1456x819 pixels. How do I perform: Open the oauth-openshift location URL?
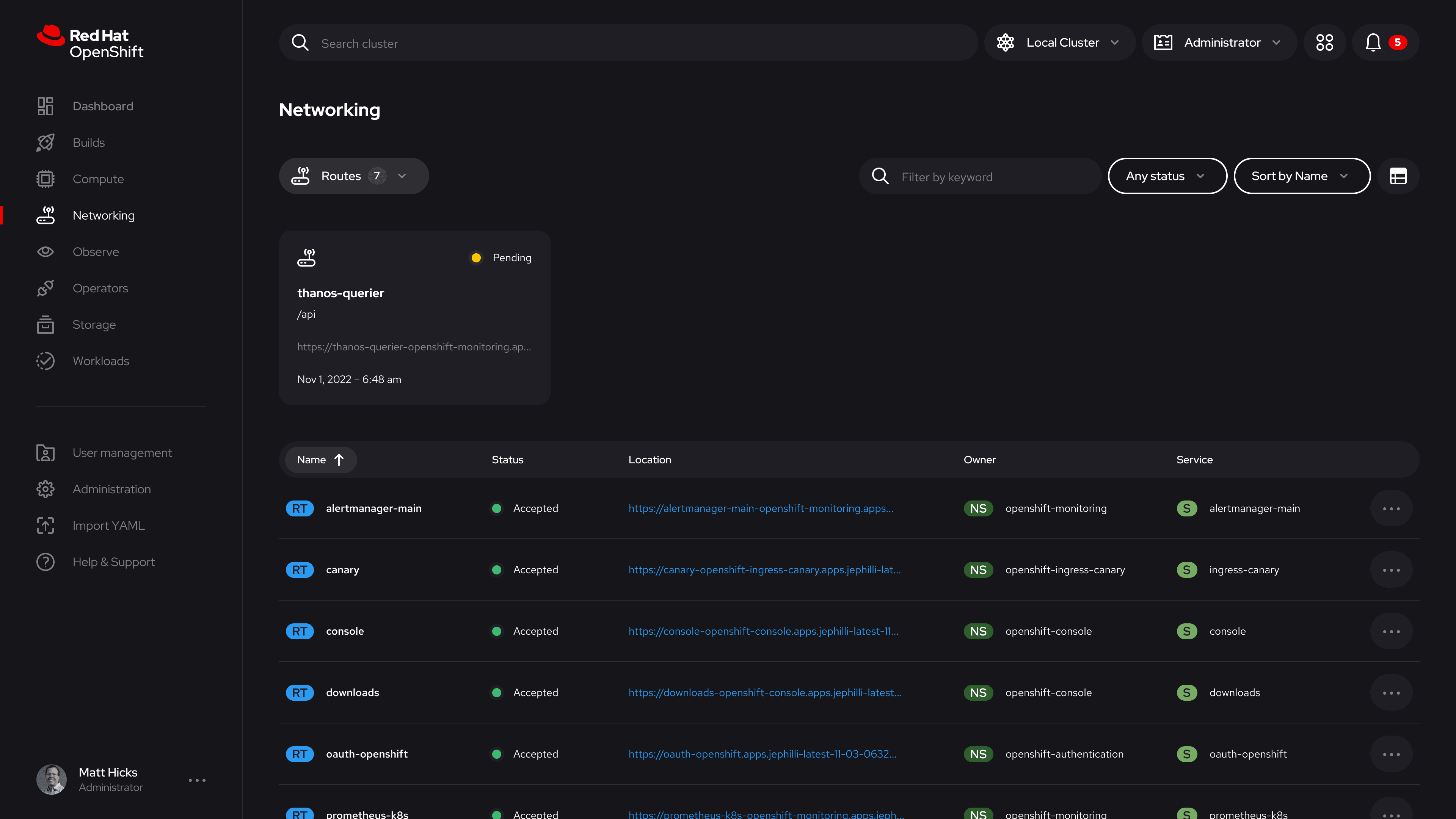(763, 754)
